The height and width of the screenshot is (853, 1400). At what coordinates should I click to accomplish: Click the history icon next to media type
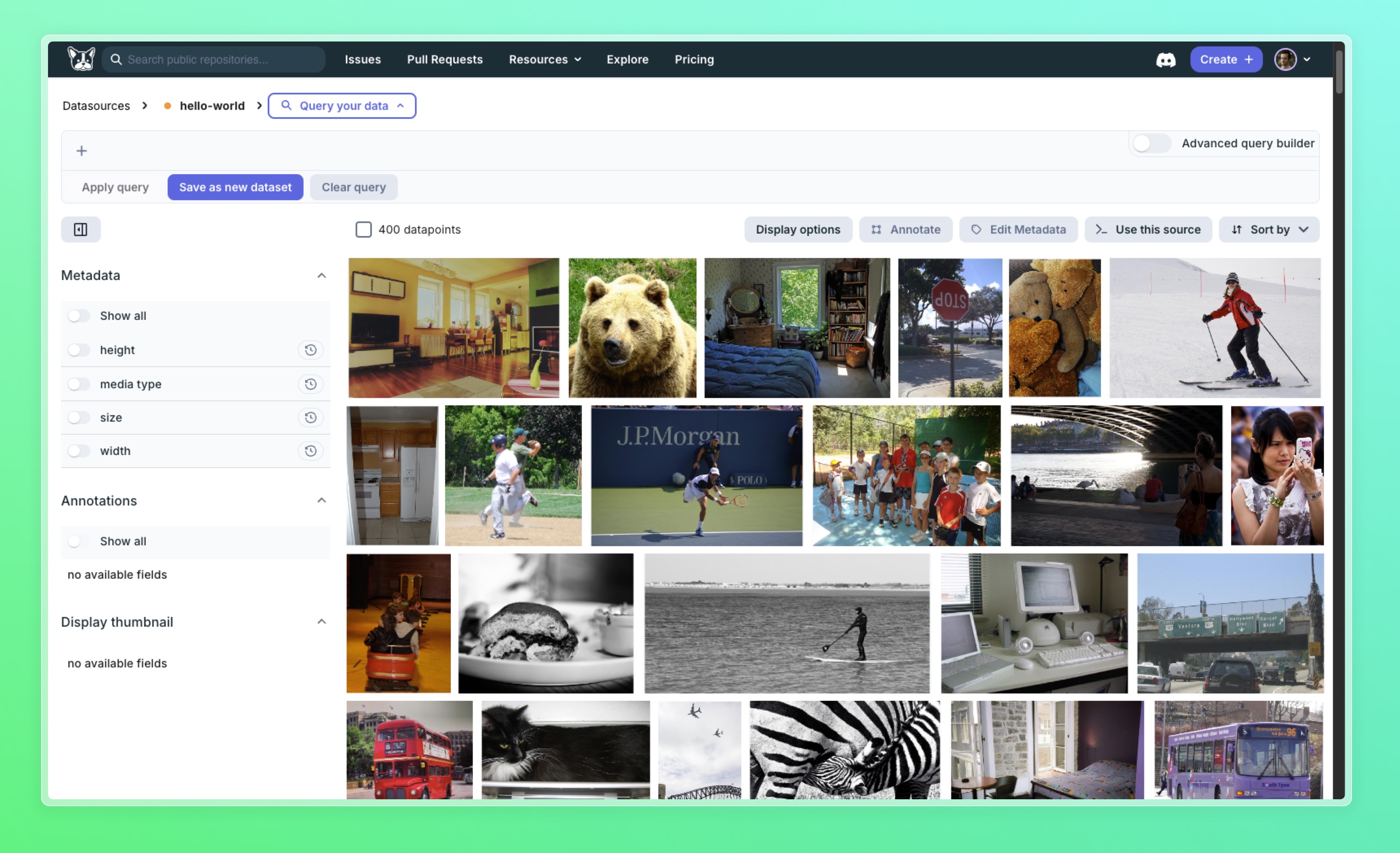coord(310,384)
